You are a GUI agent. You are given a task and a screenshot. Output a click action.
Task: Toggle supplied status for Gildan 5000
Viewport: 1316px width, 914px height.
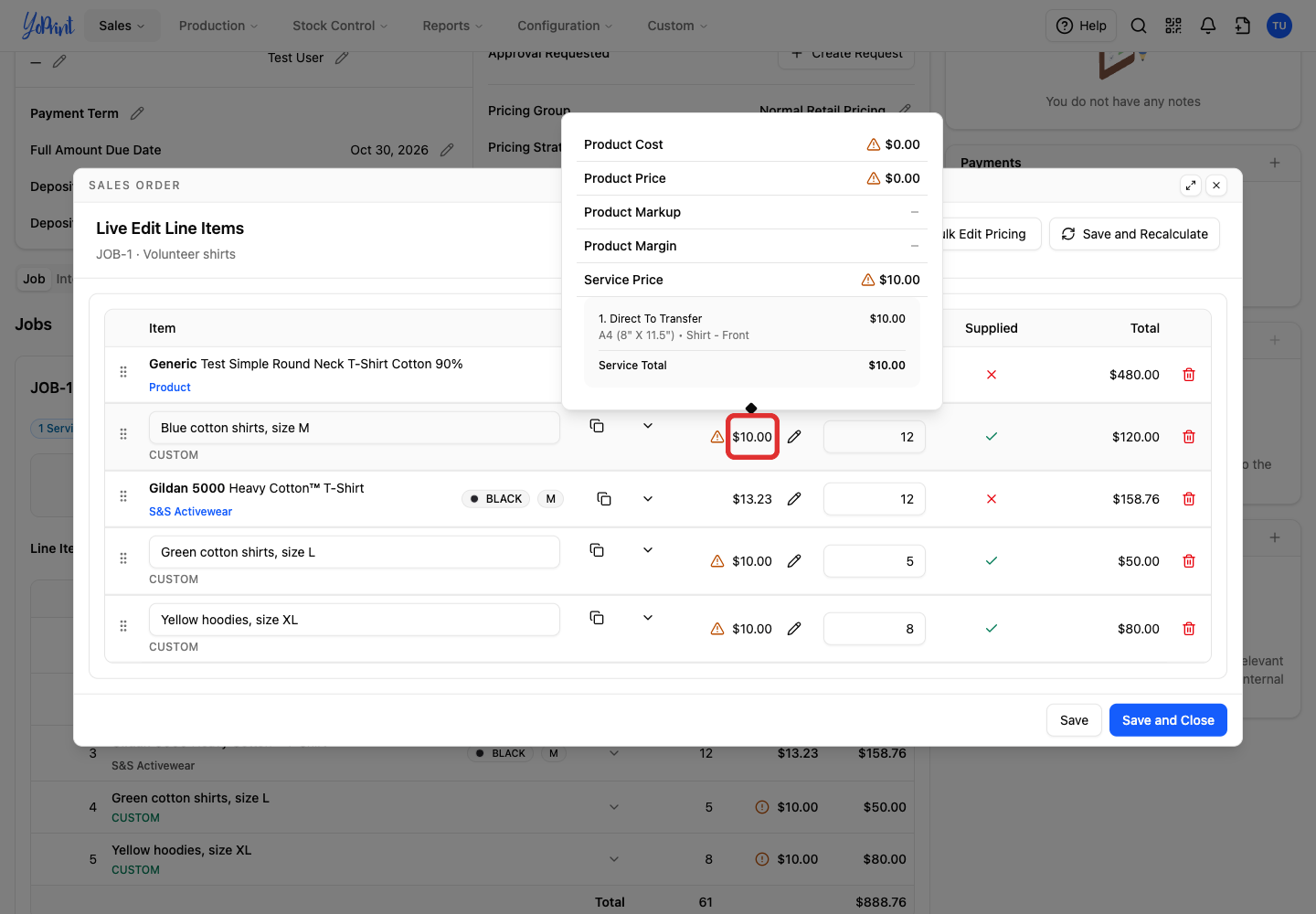pyautogui.click(x=992, y=499)
